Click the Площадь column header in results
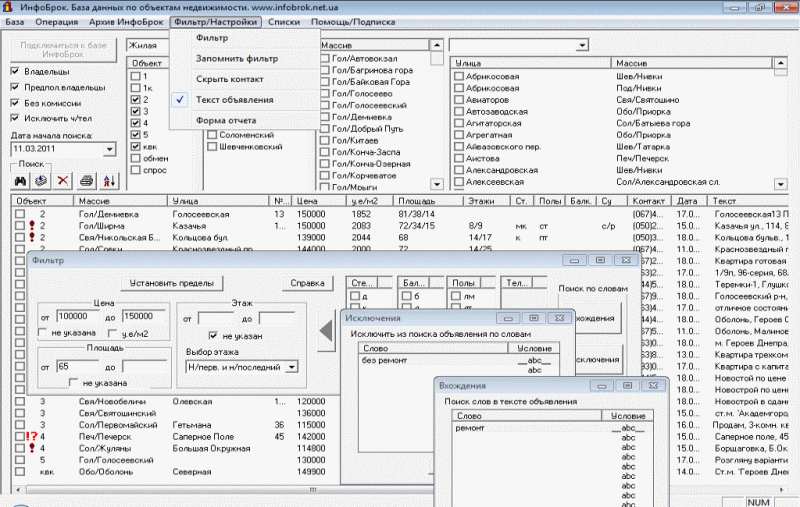 coord(427,201)
